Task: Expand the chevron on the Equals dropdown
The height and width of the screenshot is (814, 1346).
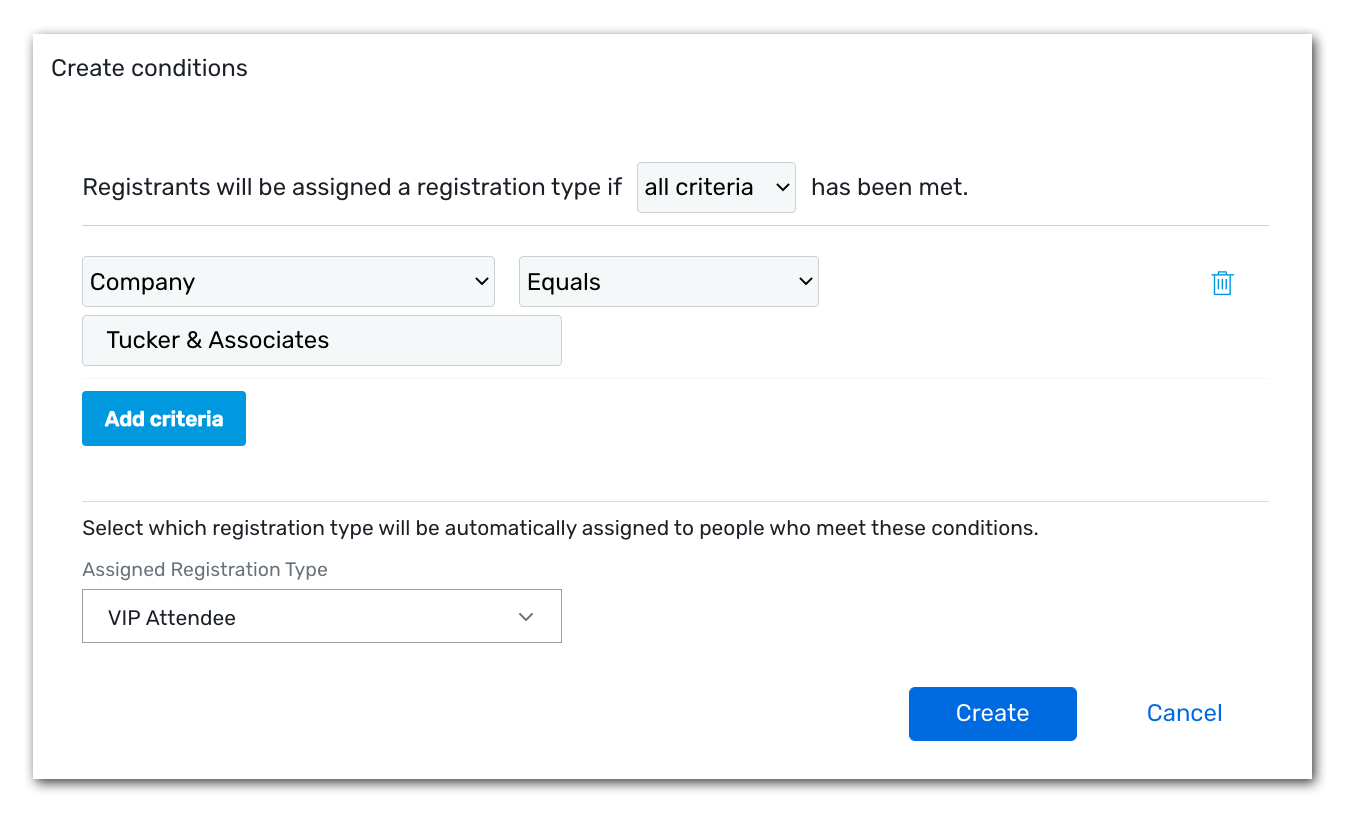Action: pyautogui.click(x=805, y=281)
